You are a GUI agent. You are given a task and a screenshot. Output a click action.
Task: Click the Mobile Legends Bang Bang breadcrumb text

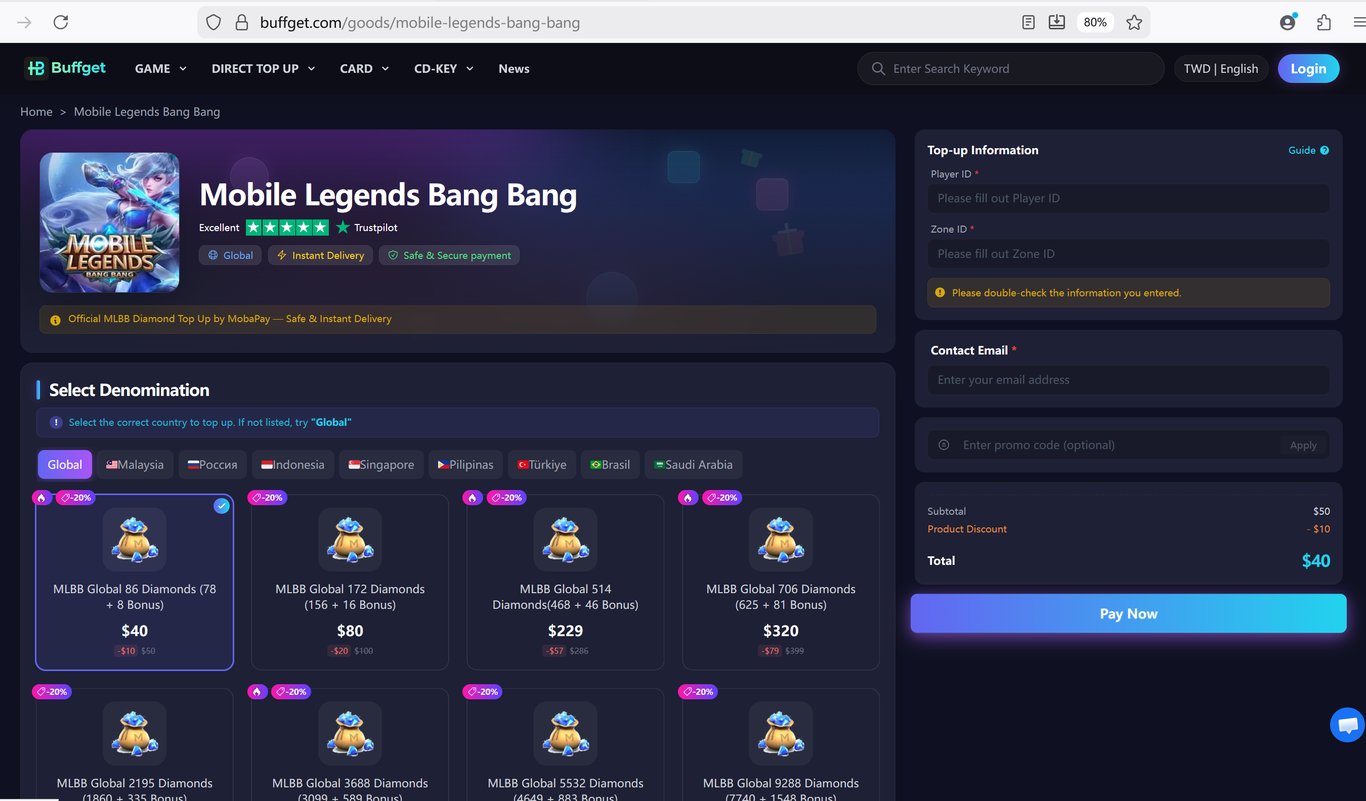point(147,112)
